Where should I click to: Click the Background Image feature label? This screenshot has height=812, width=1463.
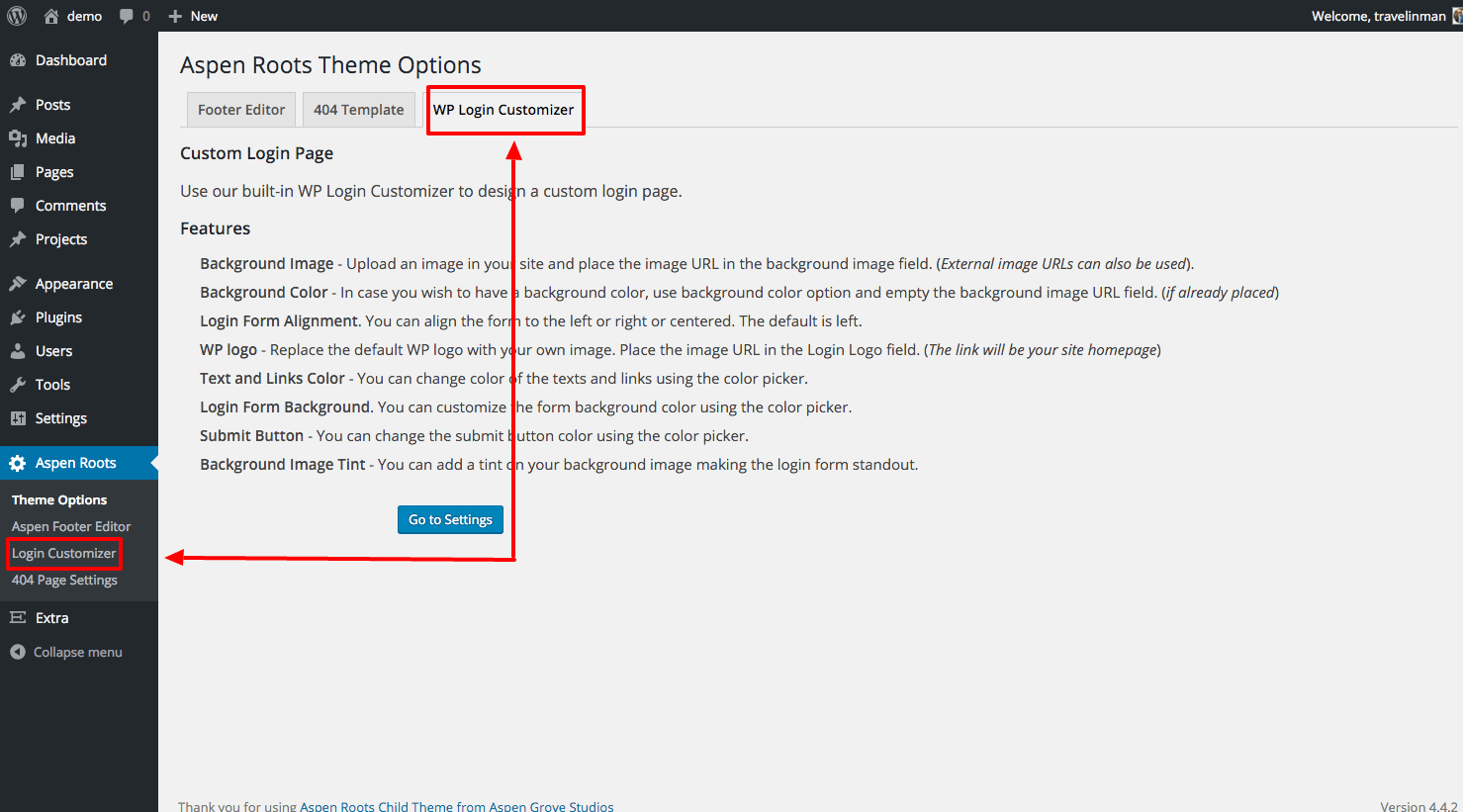[267, 264]
